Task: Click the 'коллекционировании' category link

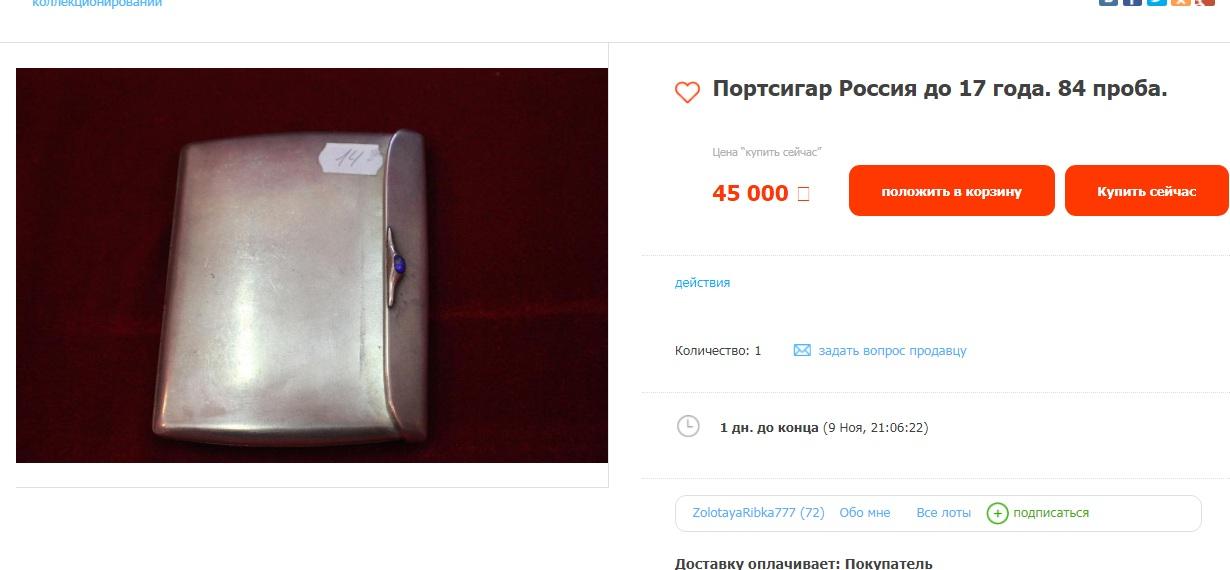Action: pos(97,4)
